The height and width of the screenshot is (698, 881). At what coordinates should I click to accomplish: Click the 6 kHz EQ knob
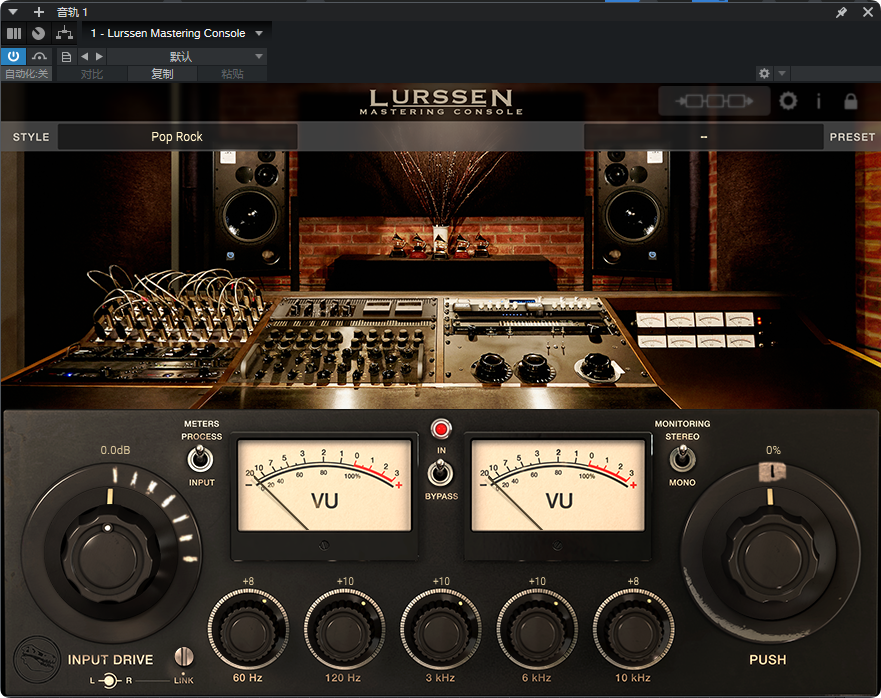[537, 631]
